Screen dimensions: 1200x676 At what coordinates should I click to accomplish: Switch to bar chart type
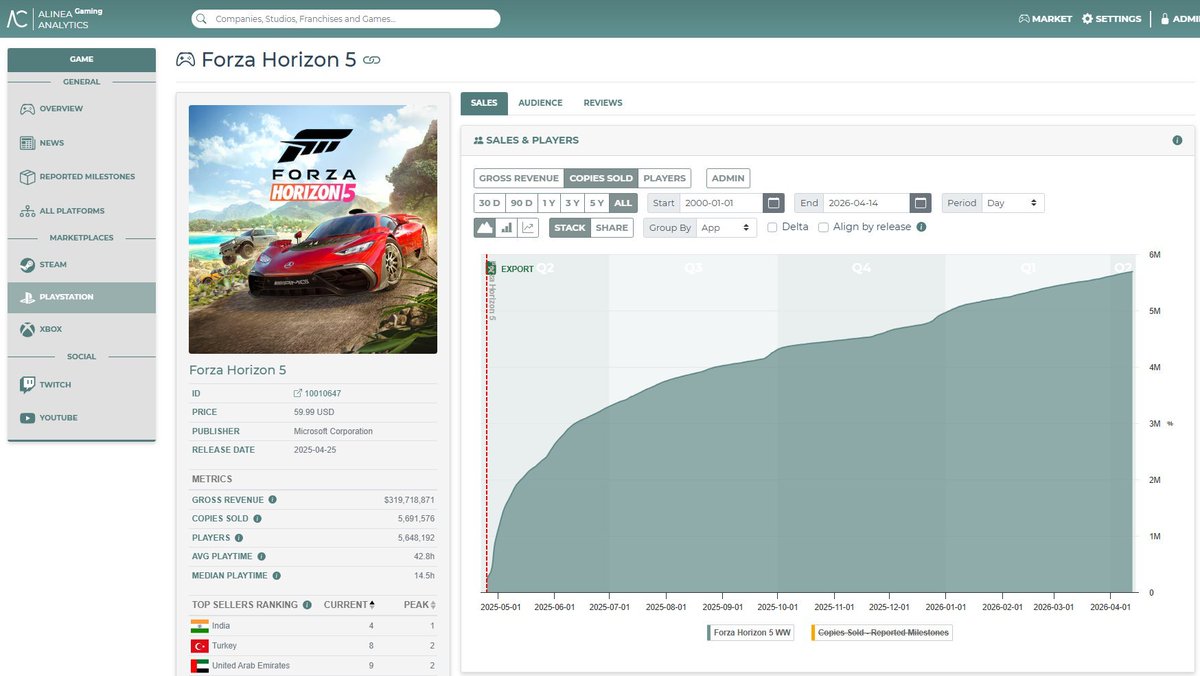click(x=507, y=228)
